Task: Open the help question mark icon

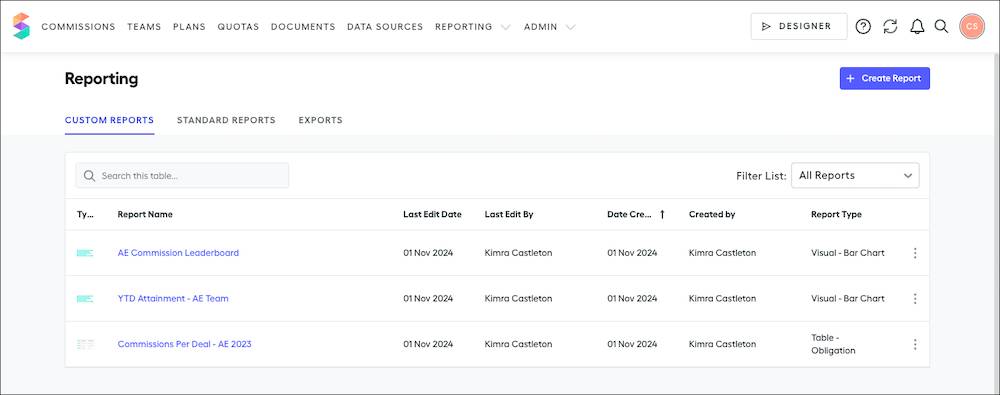Action: tap(863, 26)
